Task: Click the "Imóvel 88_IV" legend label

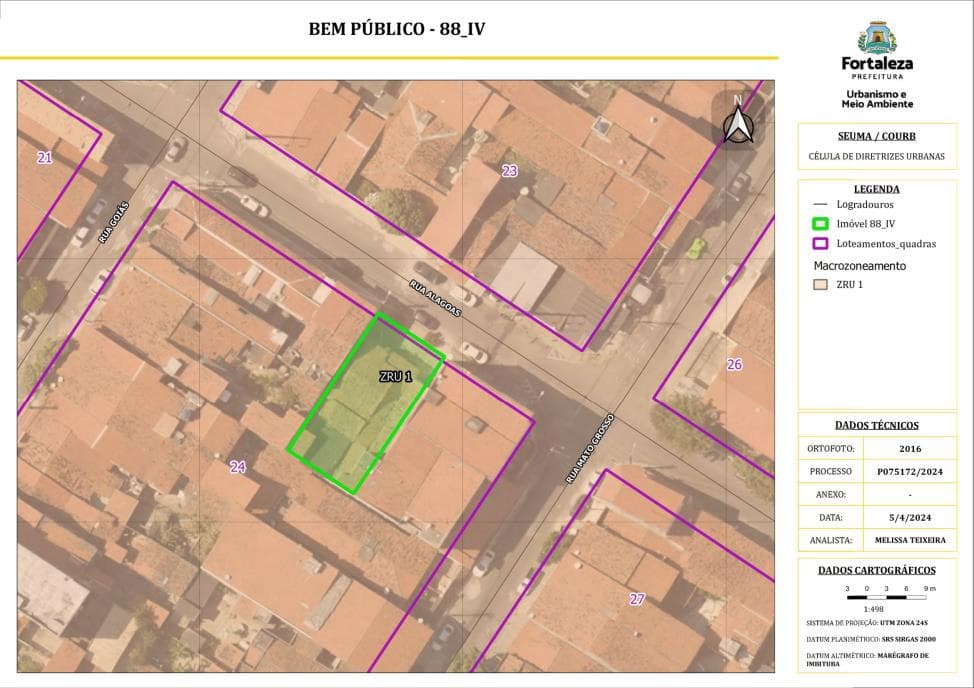Action: pyautogui.click(x=865, y=224)
